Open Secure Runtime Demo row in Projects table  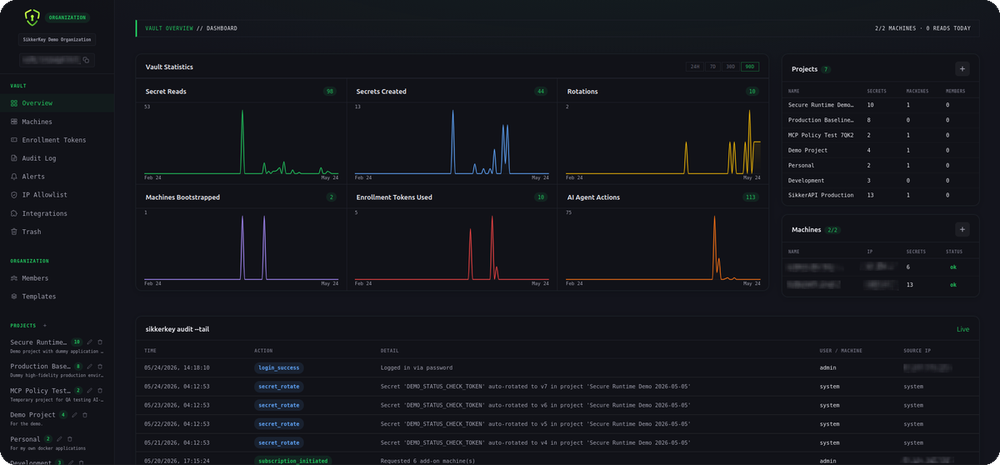click(880, 105)
